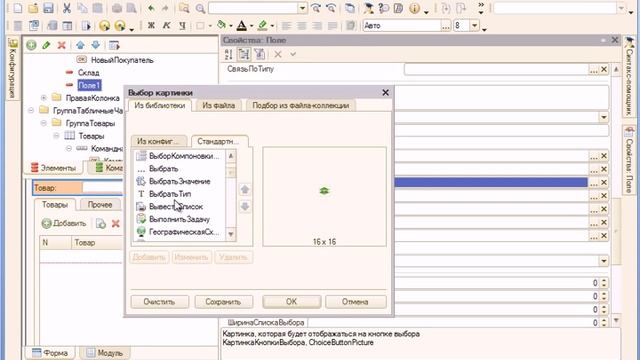This screenshot has height=360, width=640.
Task: Move tree element up with the blue arrow
Action: [80, 45]
